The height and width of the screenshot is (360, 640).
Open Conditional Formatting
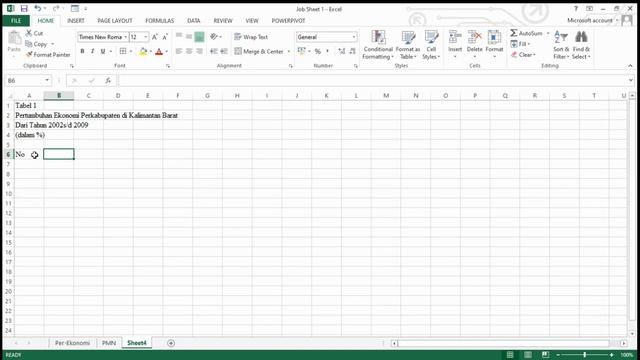(x=378, y=45)
